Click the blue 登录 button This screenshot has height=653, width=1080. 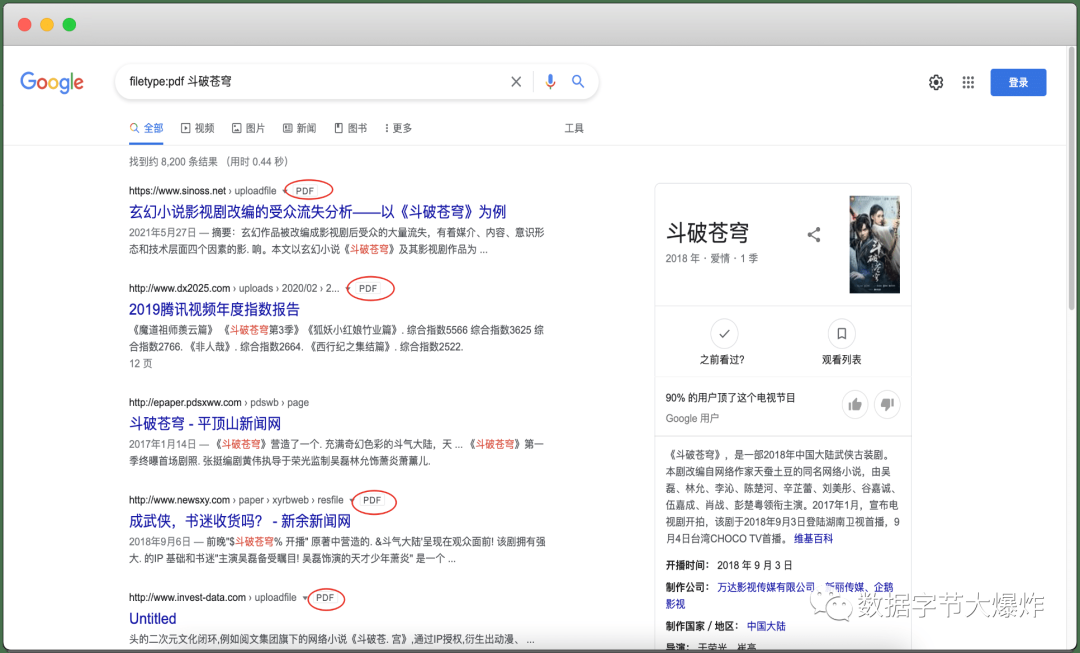click(1018, 83)
